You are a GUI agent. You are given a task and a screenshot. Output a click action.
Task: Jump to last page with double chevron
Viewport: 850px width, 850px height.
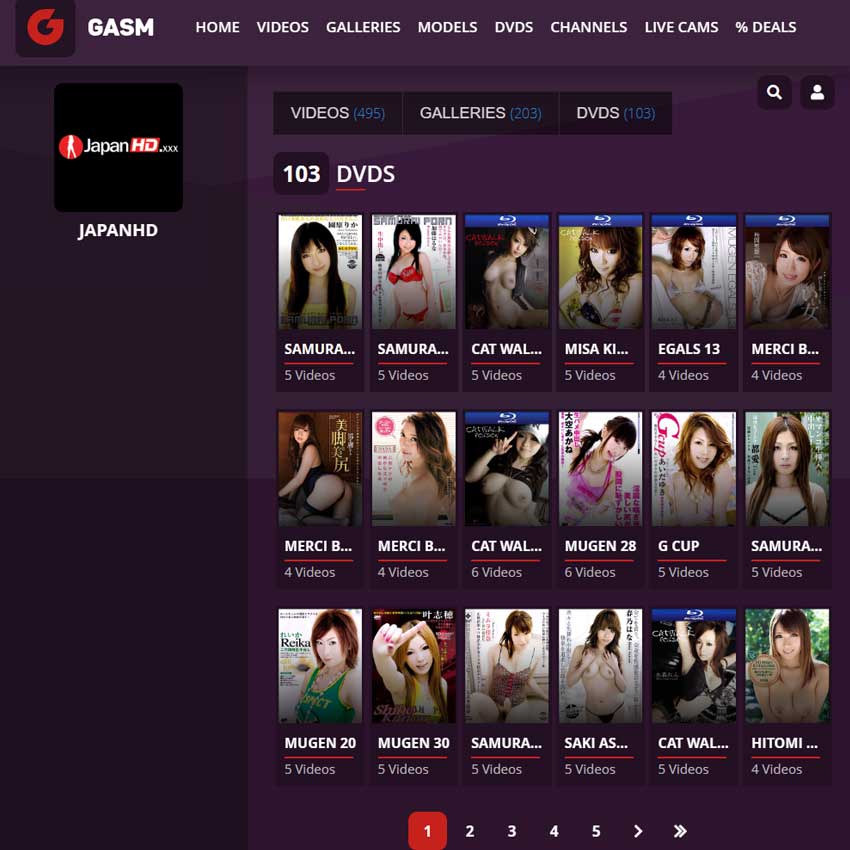[680, 830]
